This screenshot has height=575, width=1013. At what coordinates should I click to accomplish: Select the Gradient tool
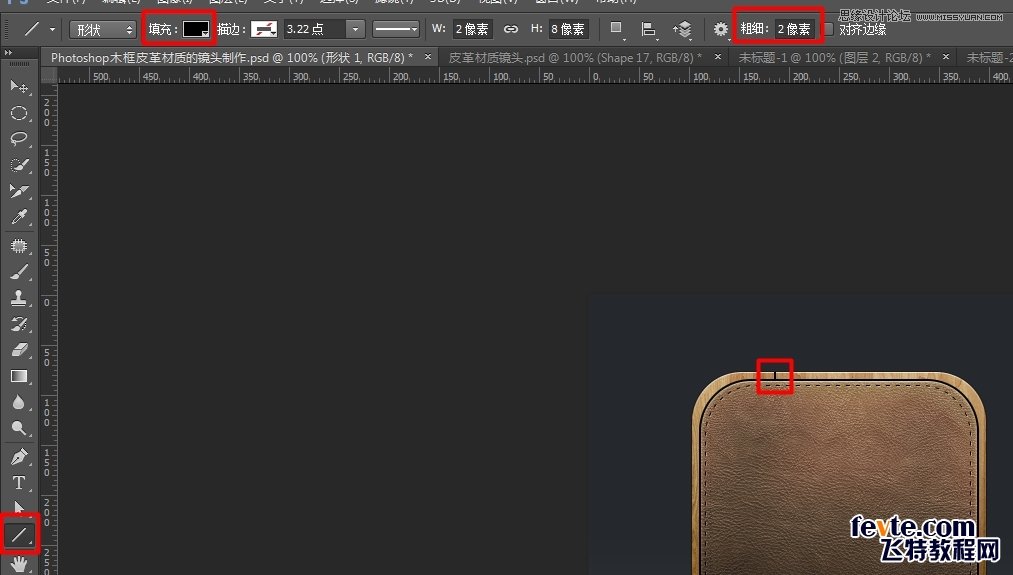point(19,376)
